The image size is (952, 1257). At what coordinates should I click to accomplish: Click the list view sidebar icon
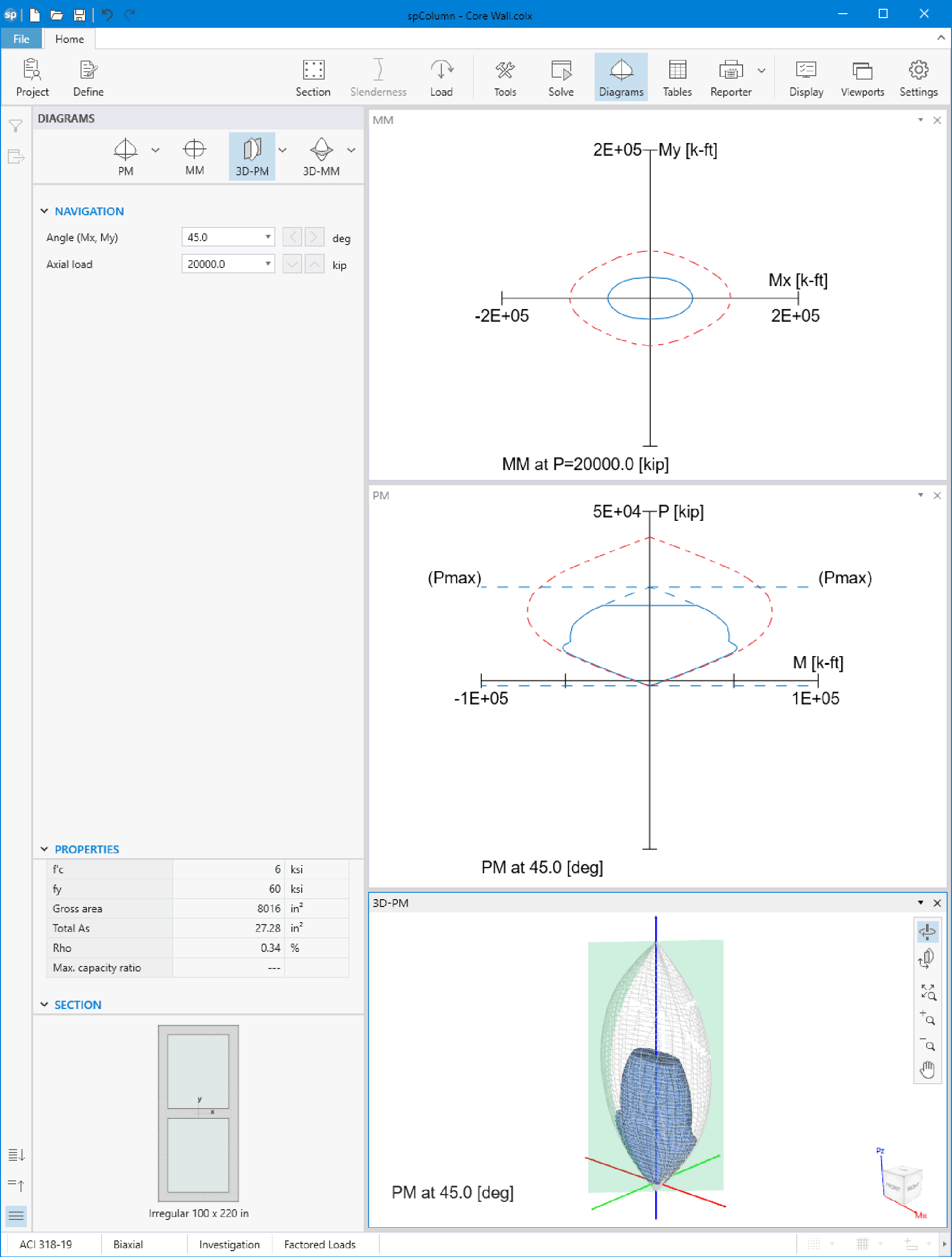pos(16,1216)
